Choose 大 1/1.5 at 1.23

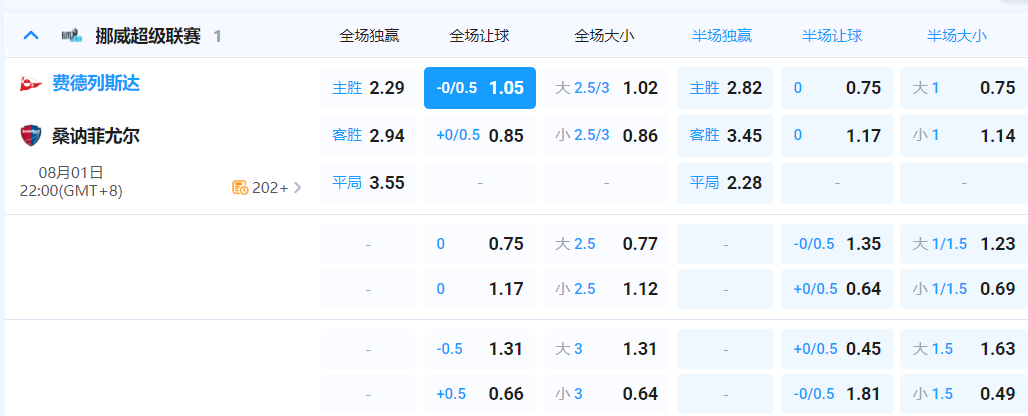point(963,244)
